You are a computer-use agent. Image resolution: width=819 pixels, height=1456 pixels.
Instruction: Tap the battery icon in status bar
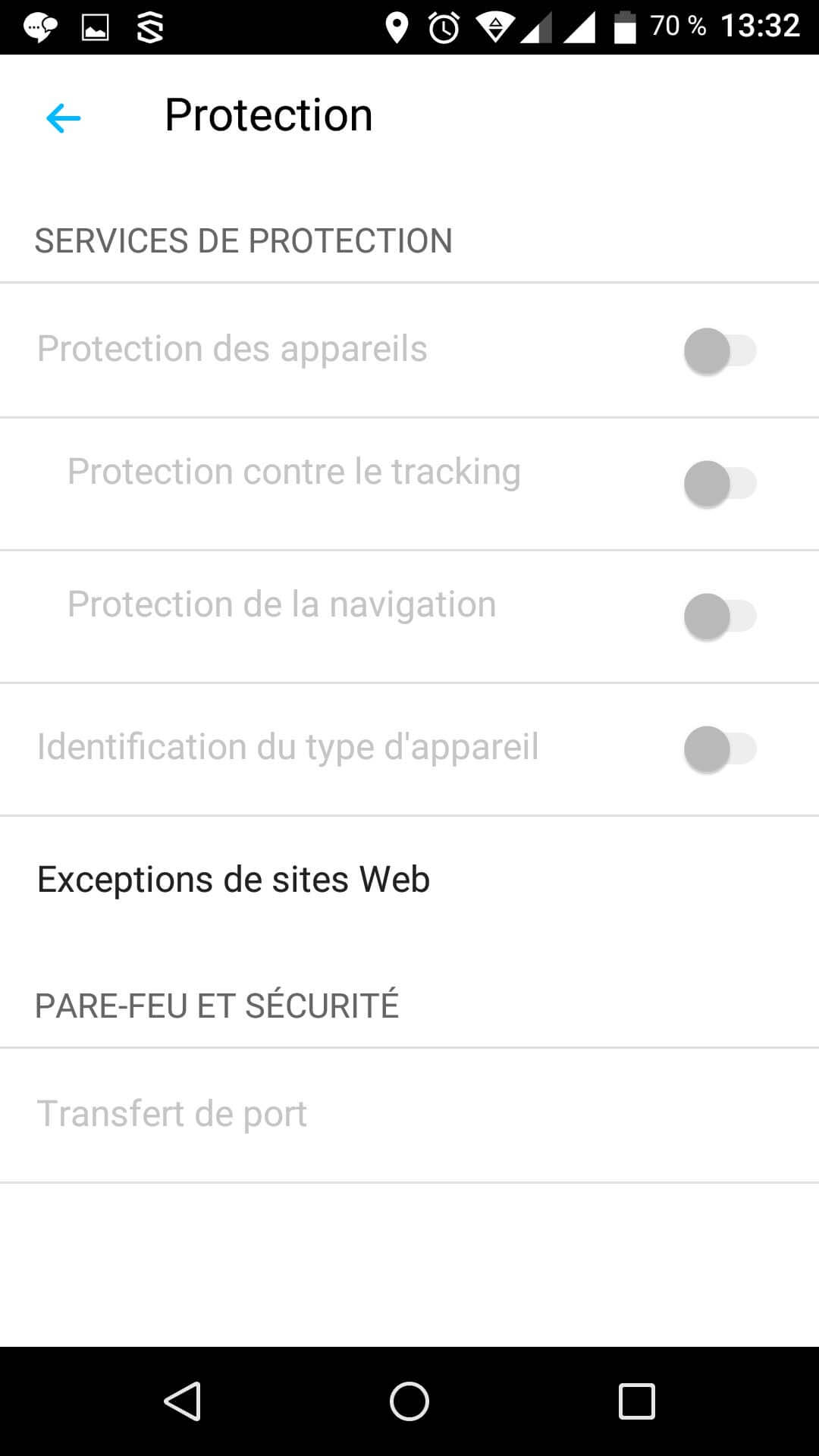point(624,28)
